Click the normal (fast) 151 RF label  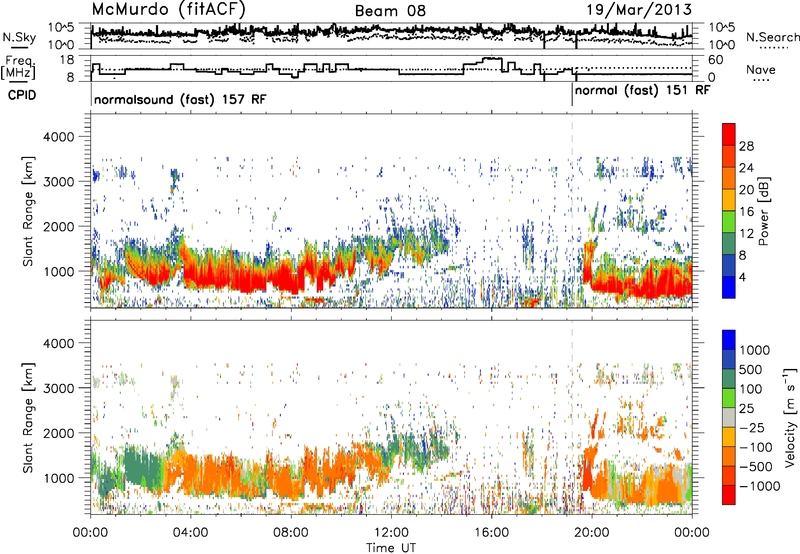[642, 90]
